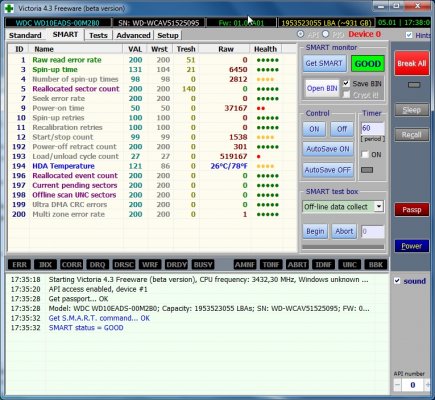
Task: Click the red Break All button
Action: 412,63
